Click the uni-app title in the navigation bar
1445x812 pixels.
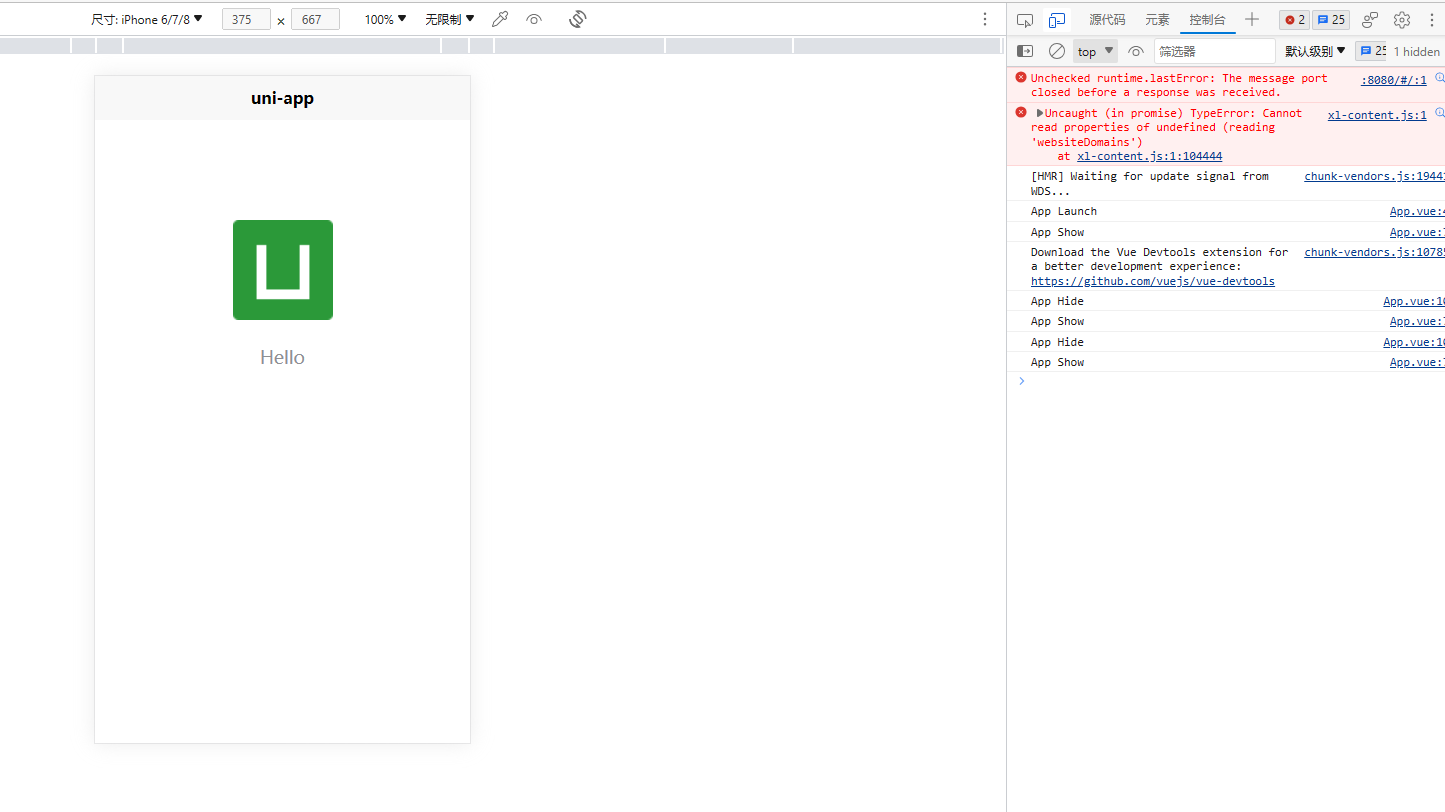point(282,98)
